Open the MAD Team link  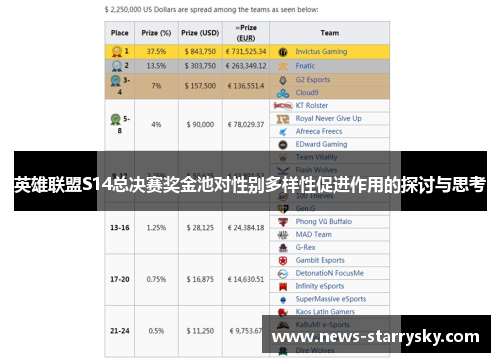313,235
